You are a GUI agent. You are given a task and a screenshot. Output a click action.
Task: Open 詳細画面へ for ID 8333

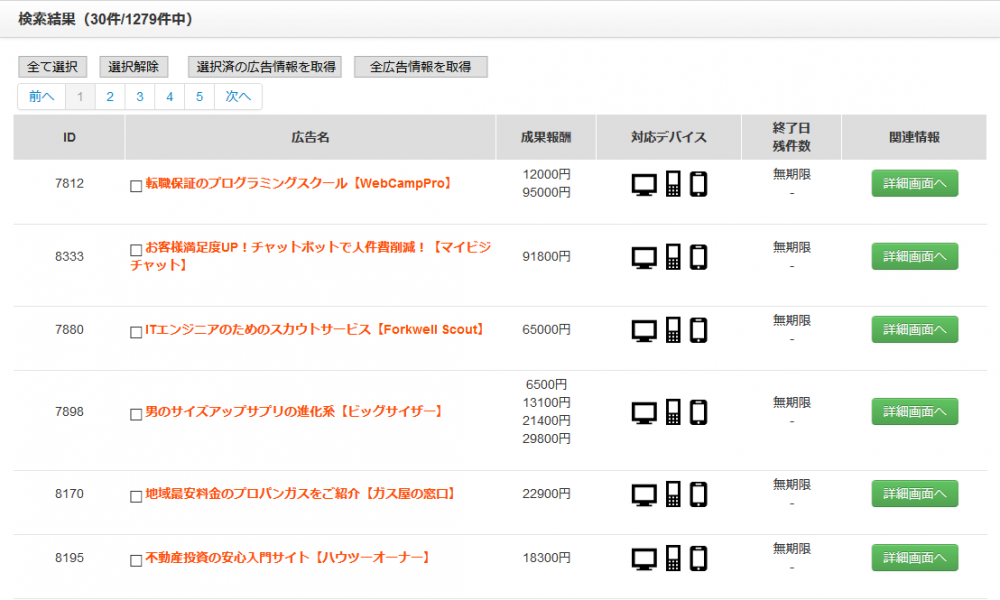click(x=915, y=256)
